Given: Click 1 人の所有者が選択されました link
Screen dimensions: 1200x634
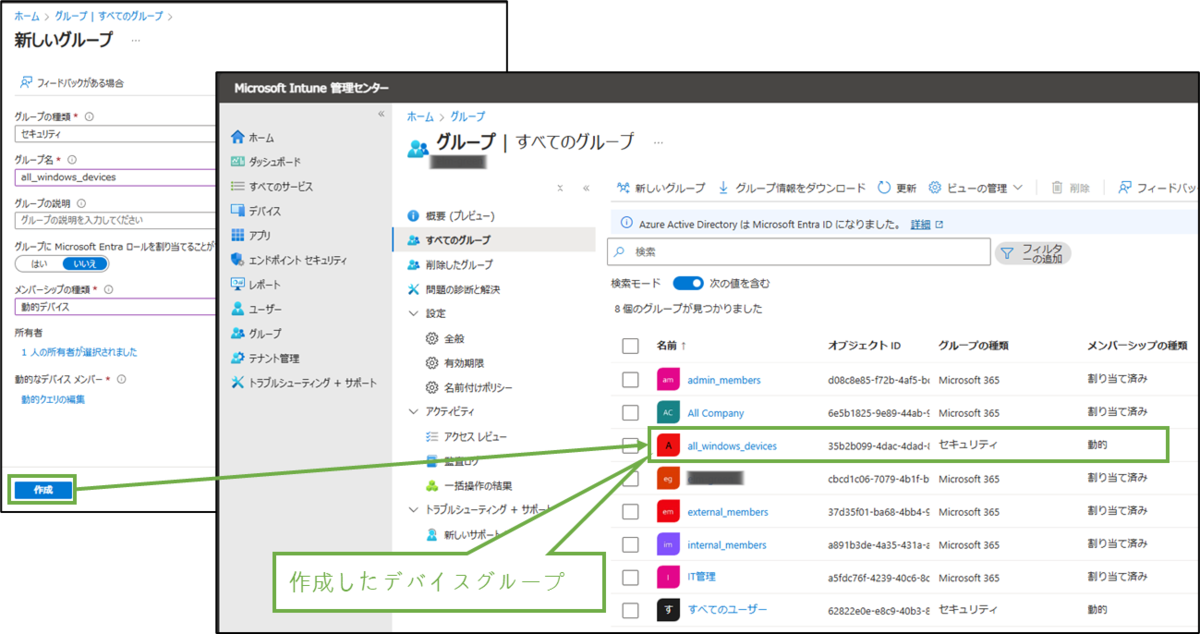Looking at the screenshot, I should [79, 352].
